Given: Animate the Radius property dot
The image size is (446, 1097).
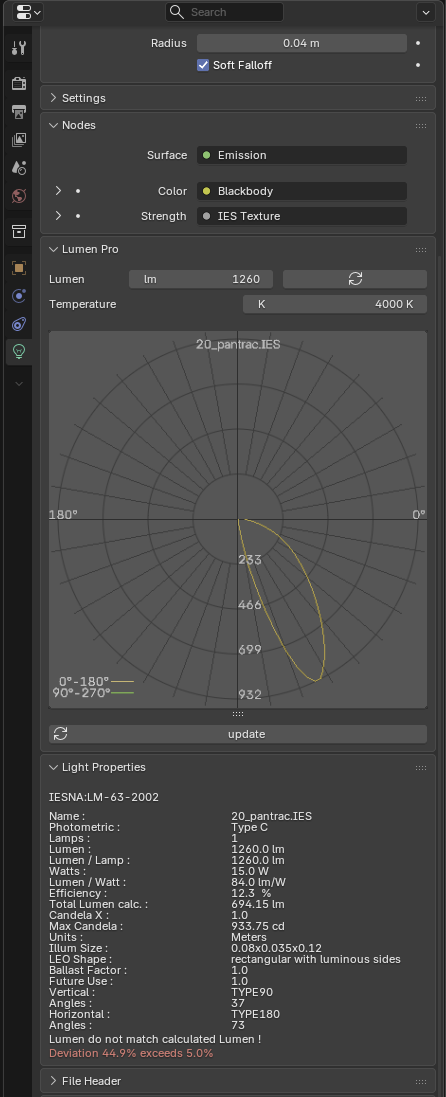Looking at the screenshot, I should (418, 43).
